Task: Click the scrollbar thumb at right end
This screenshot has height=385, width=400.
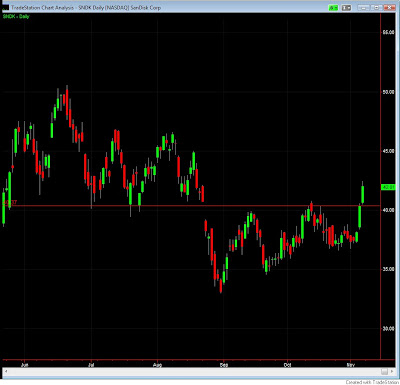Action: (x=384, y=371)
